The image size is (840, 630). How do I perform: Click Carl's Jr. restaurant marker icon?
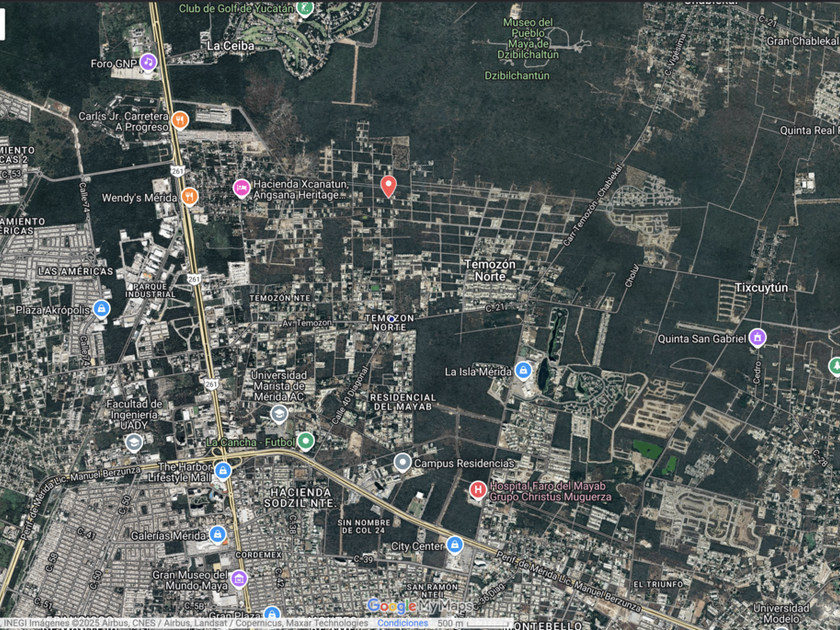[181, 121]
